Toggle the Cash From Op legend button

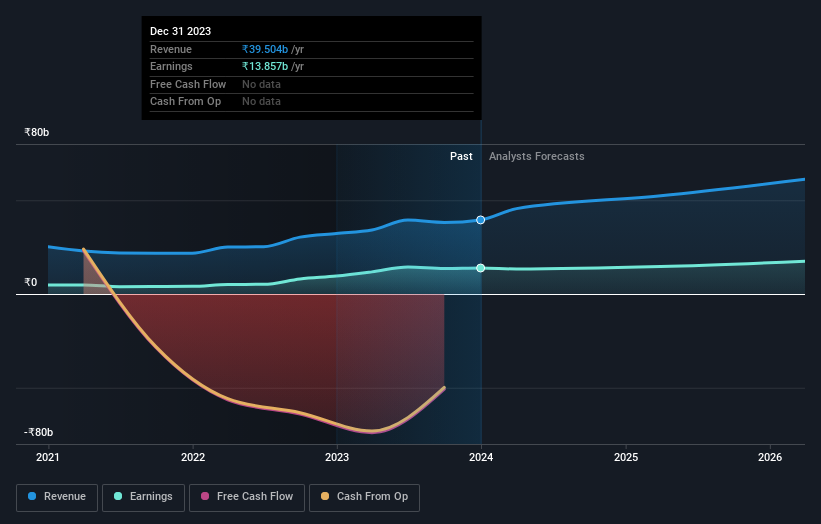[x=364, y=497]
